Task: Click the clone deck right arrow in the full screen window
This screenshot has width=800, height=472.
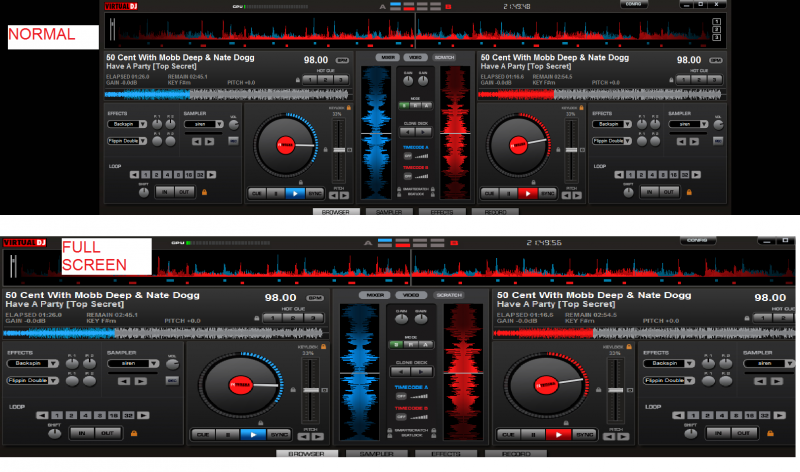Action: 422,371
